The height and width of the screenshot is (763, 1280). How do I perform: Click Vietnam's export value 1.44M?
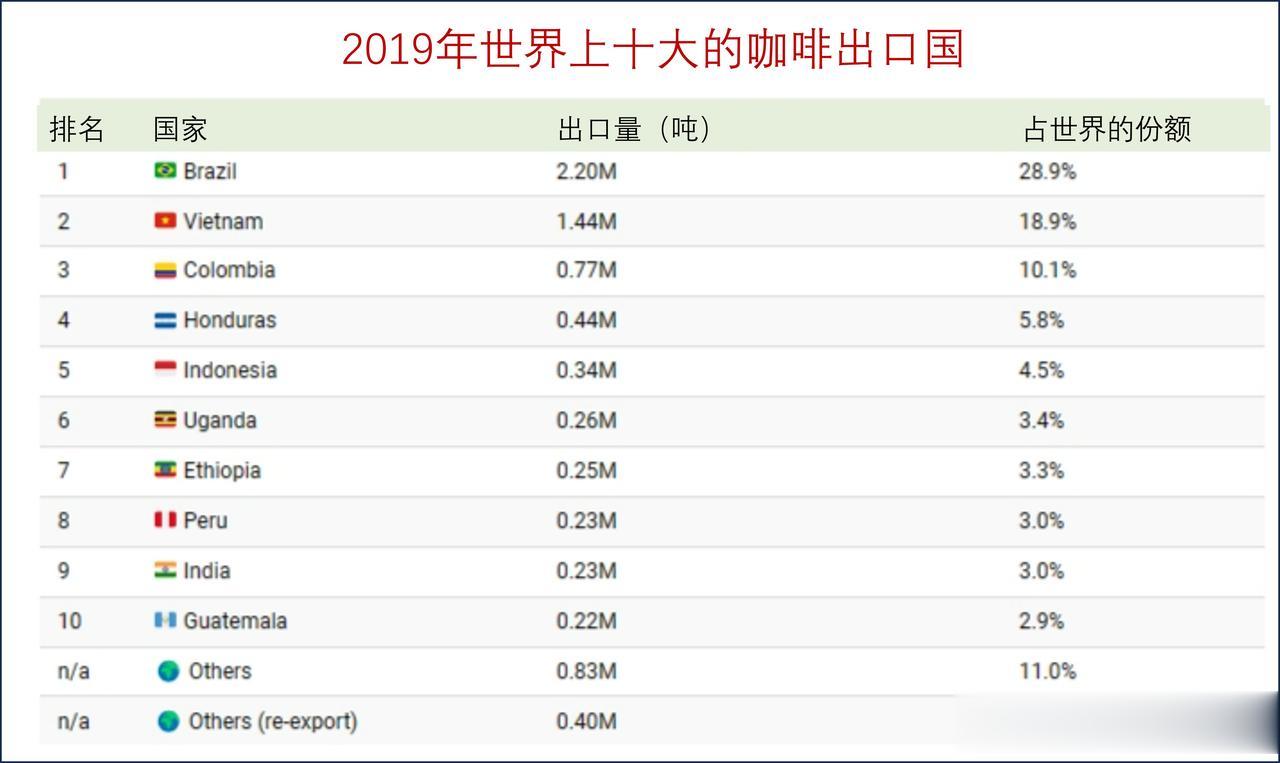(586, 221)
